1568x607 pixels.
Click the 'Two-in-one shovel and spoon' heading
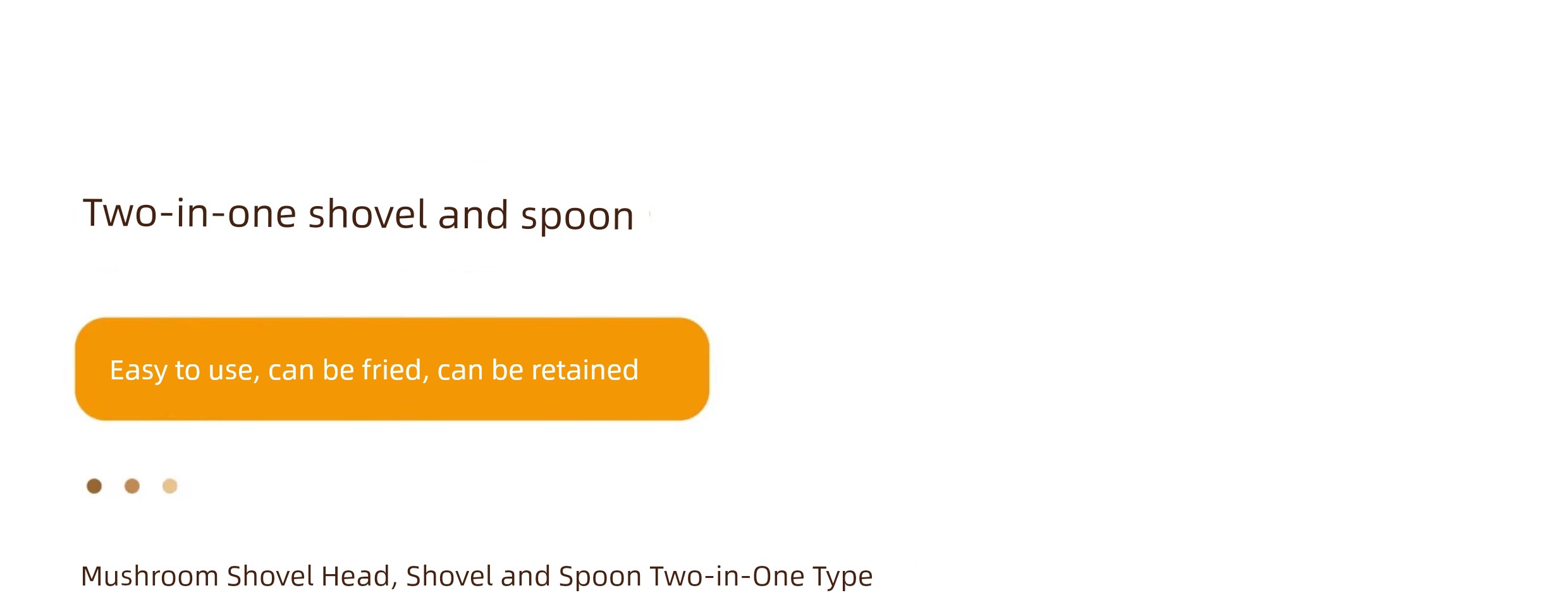pos(358,215)
